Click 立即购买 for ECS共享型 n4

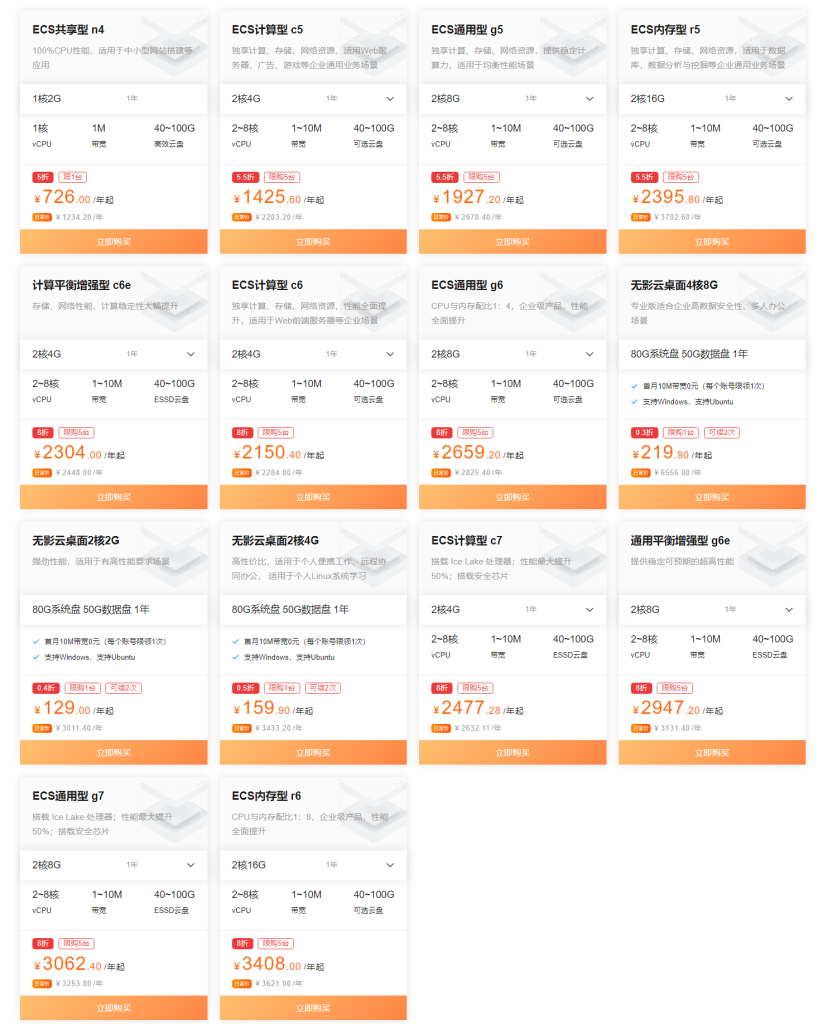[113, 242]
